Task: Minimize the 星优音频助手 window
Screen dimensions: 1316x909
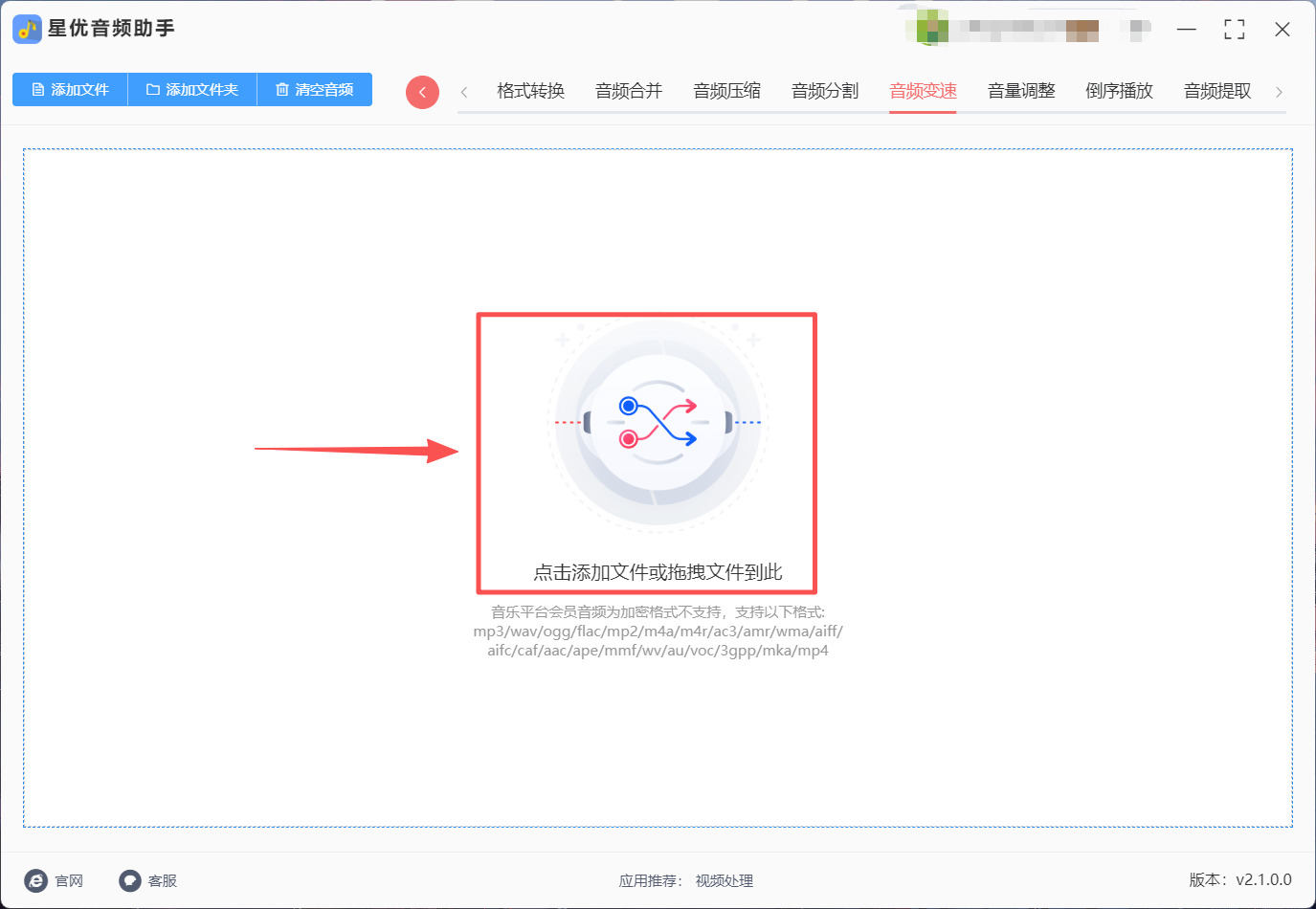Action: tap(1187, 30)
